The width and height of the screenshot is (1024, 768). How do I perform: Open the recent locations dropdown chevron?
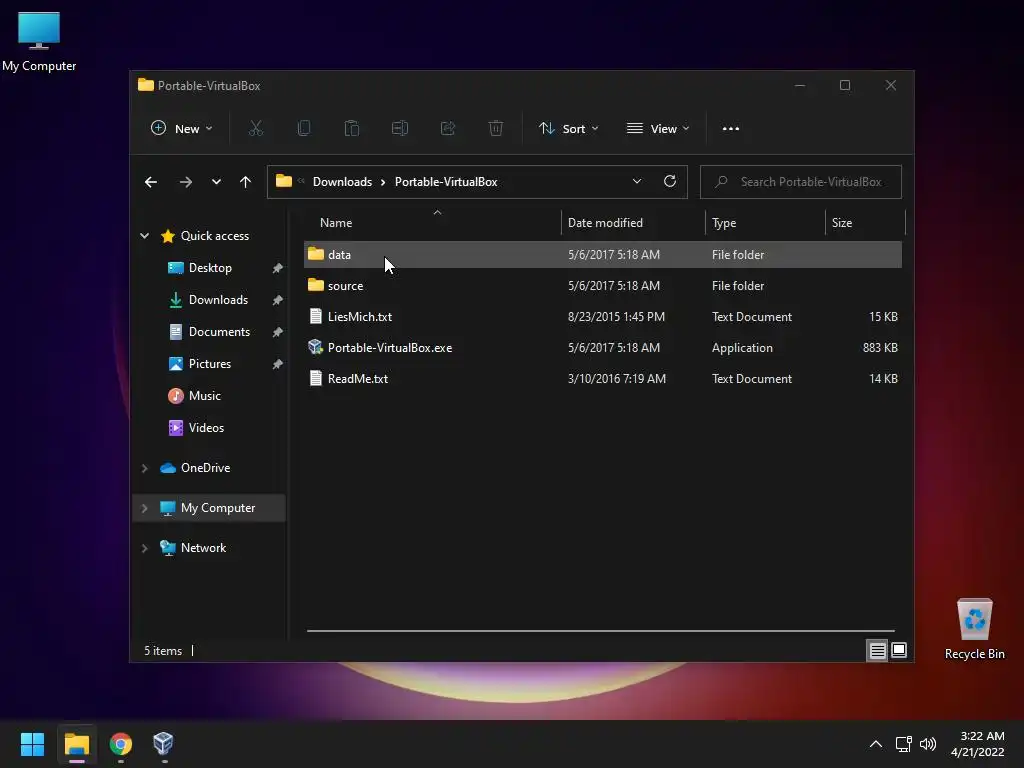click(x=216, y=182)
